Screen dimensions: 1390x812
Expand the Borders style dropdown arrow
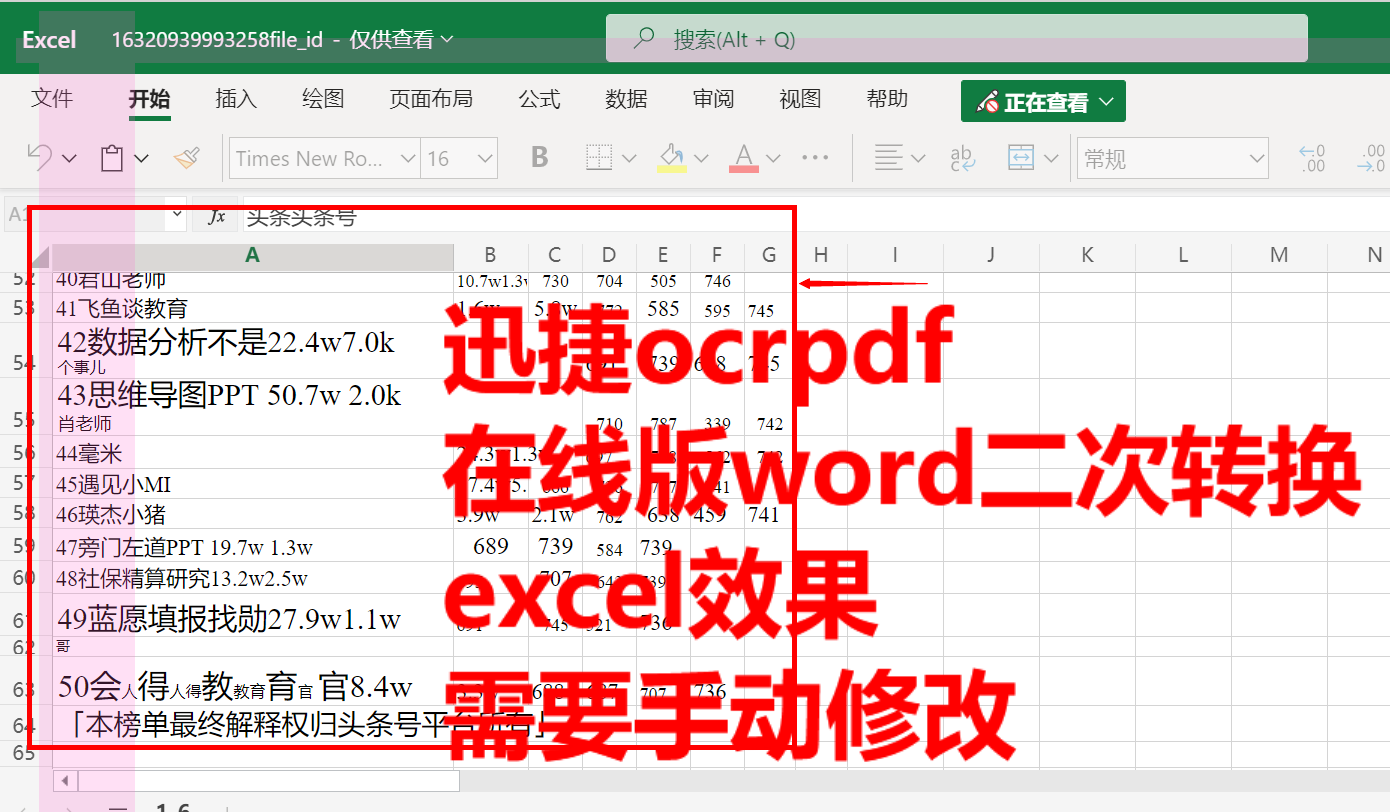click(629, 158)
